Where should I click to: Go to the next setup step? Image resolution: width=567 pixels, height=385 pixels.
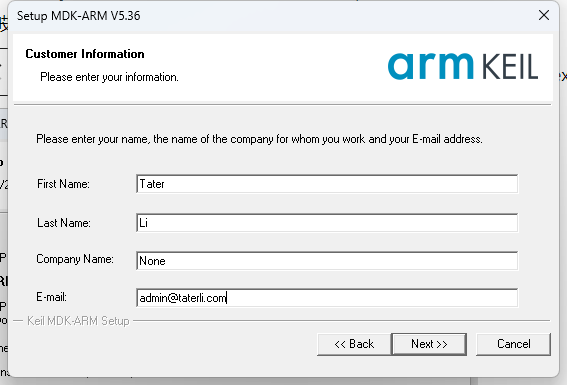[429, 344]
